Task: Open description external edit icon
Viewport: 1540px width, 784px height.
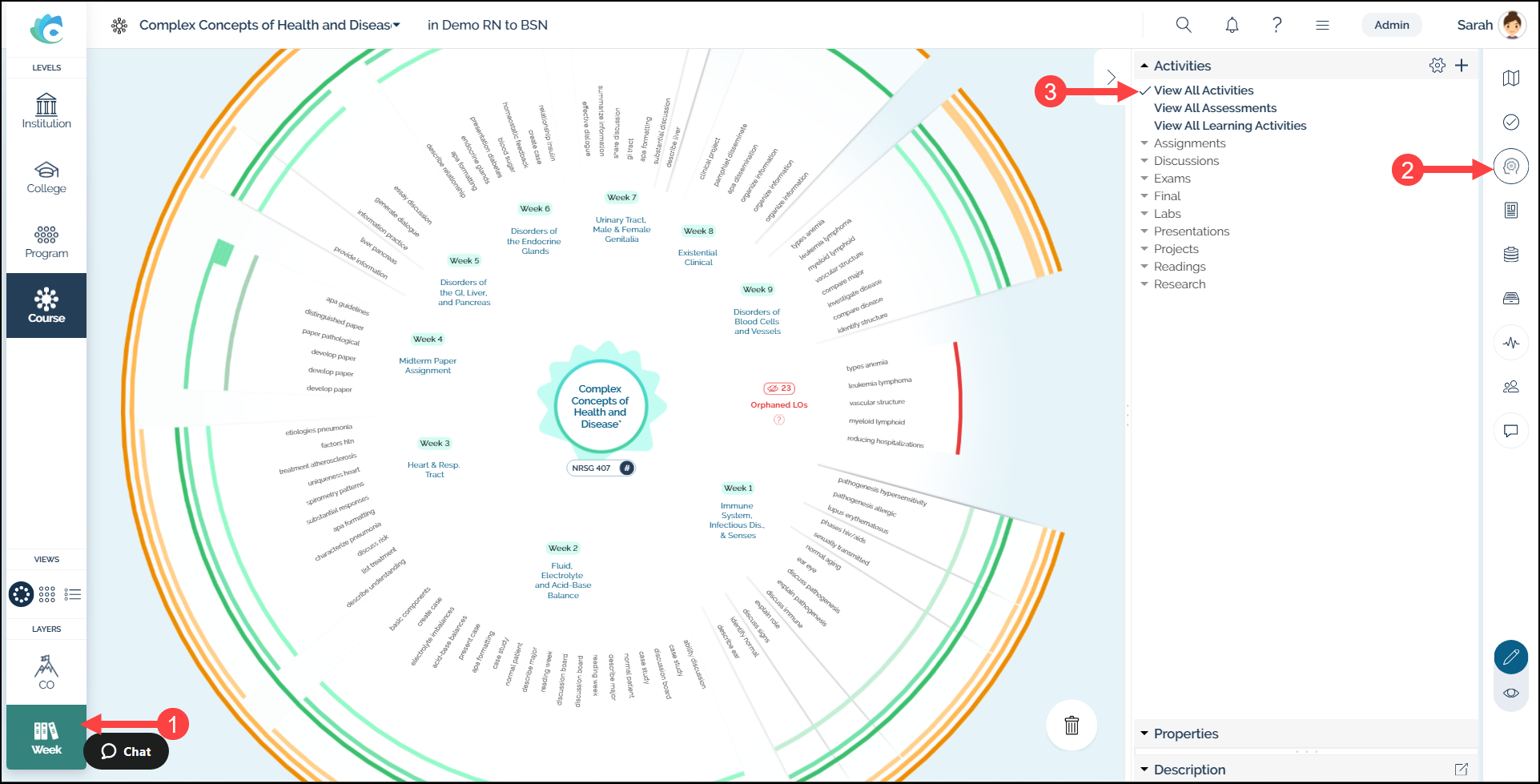Action: click(1462, 770)
